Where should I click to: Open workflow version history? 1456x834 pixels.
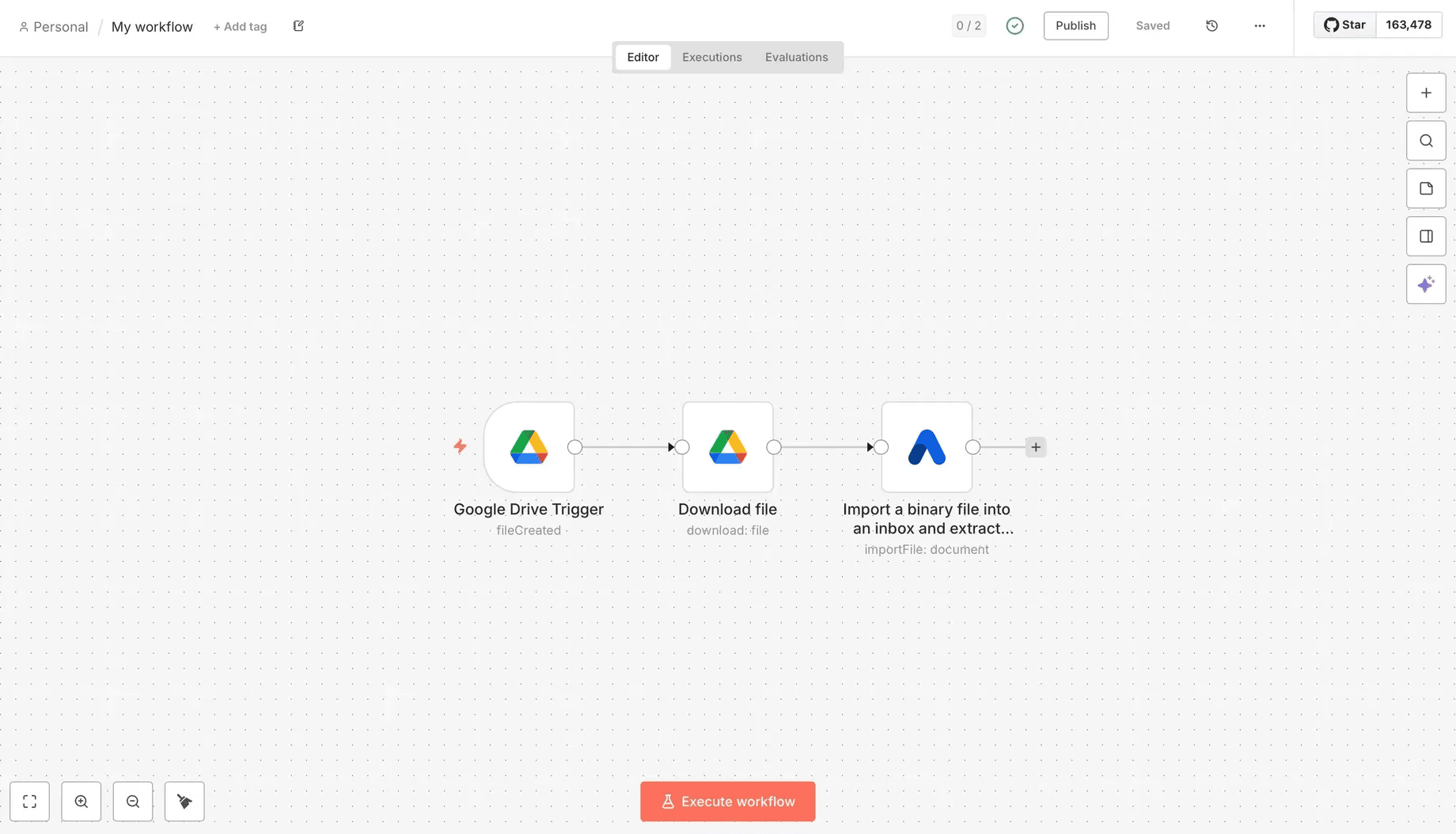(1211, 25)
